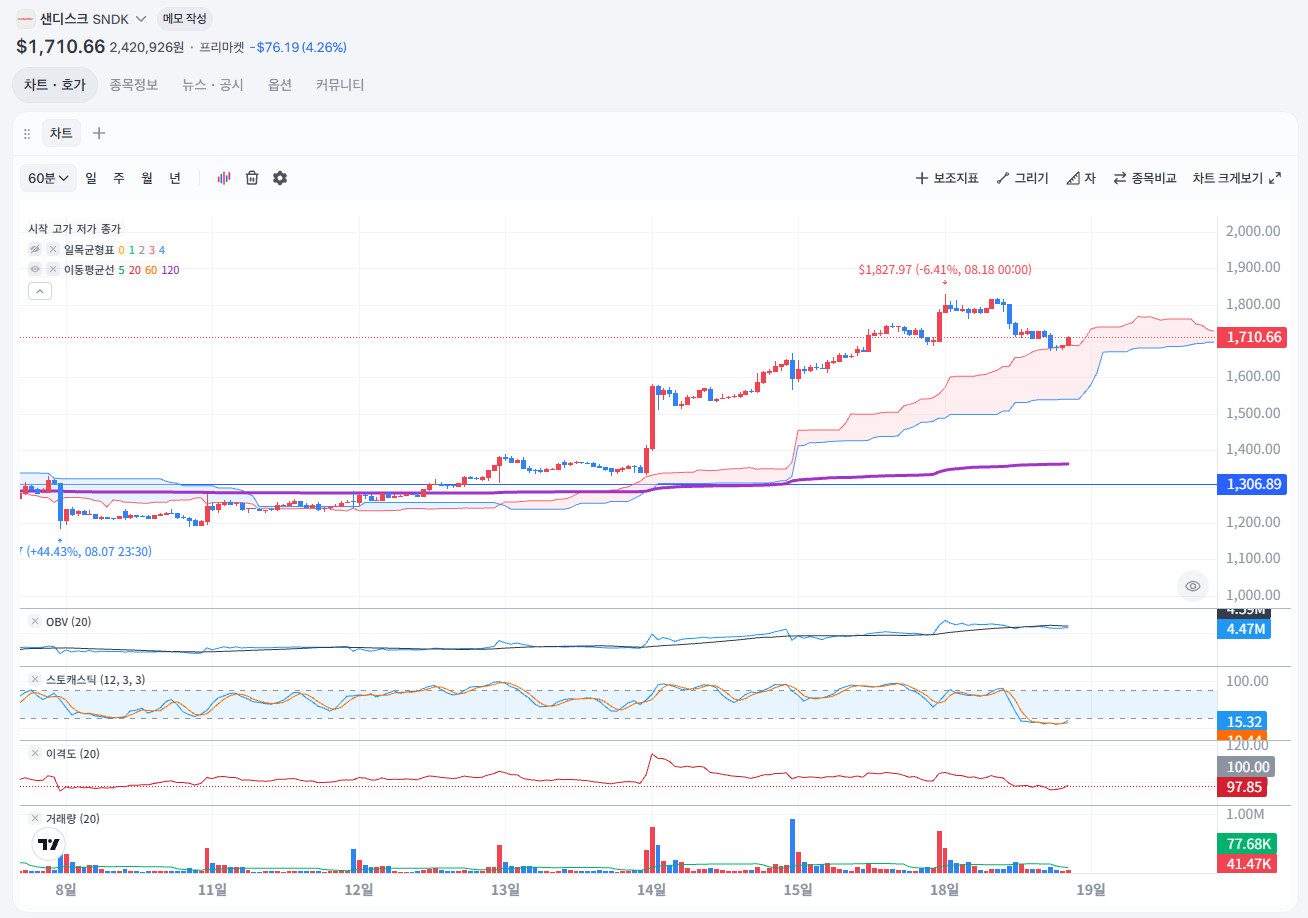
Task: Open the 60분 interval dropdown
Action: pos(48,178)
